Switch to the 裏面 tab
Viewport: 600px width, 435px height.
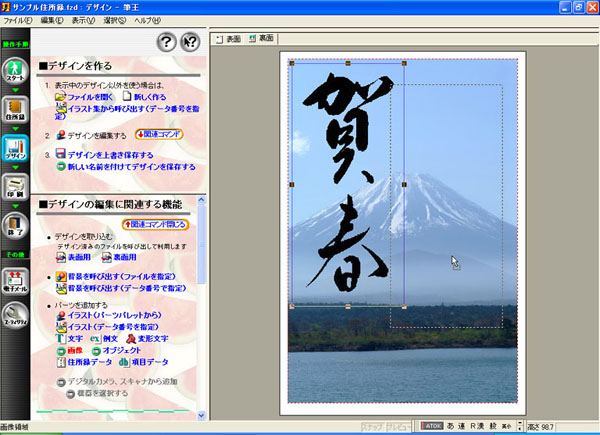[263, 40]
